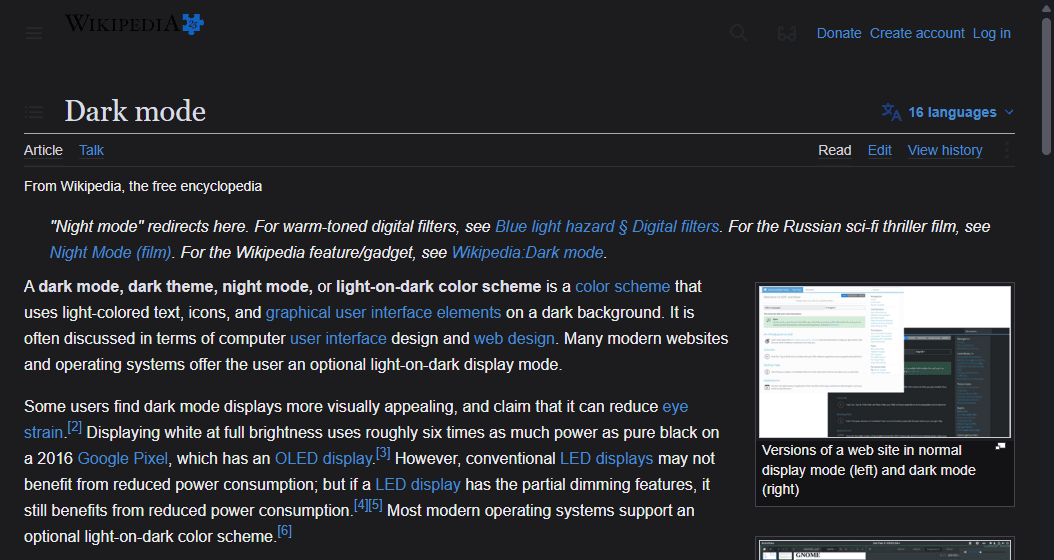Open the Edit tab
The height and width of the screenshot is (560, 1054).
click(879, 151)
